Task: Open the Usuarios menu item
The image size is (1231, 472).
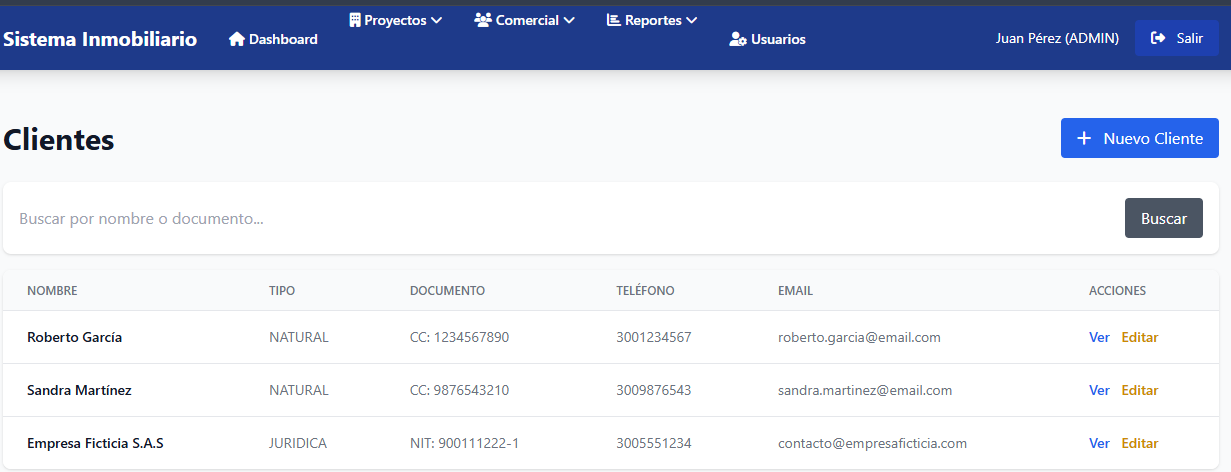Action: (x=767, y=39)
